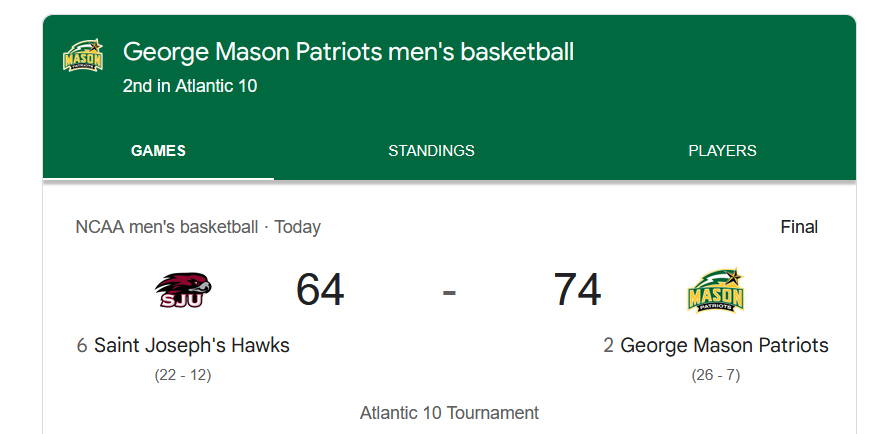This screenshot has height=434, width=895.
Task: Open the George Mason Patriots name under the score
Action: 724,346
